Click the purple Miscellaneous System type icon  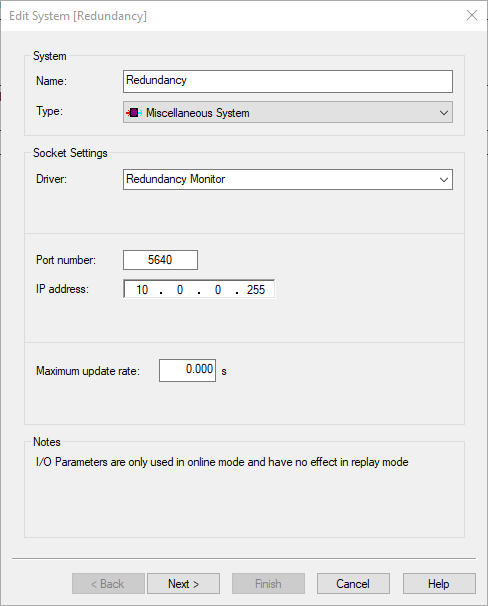click(134, 113)
